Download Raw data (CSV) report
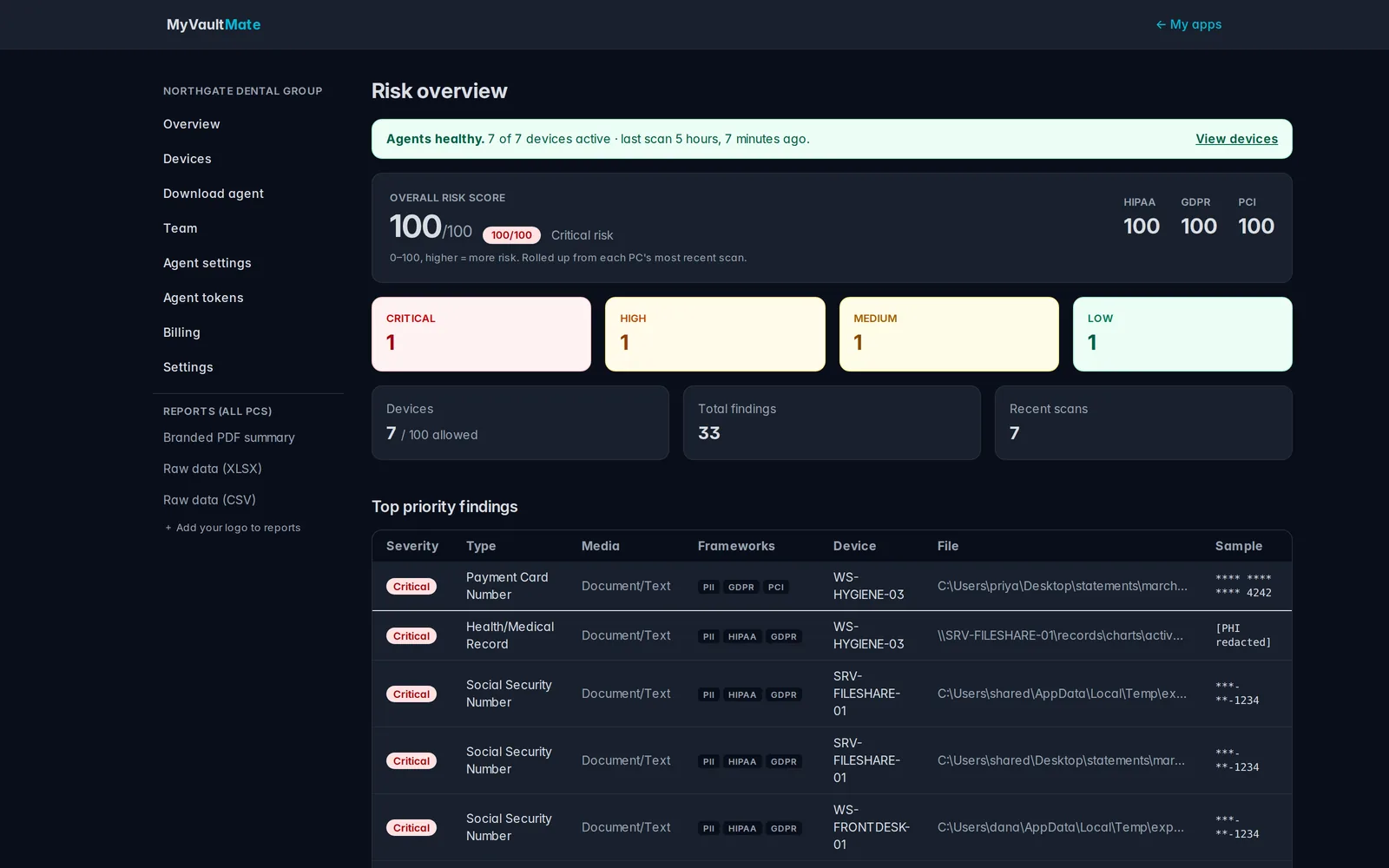Image resolution: width=1389 pixels, height=868 pixels. [x=209, y=500]
